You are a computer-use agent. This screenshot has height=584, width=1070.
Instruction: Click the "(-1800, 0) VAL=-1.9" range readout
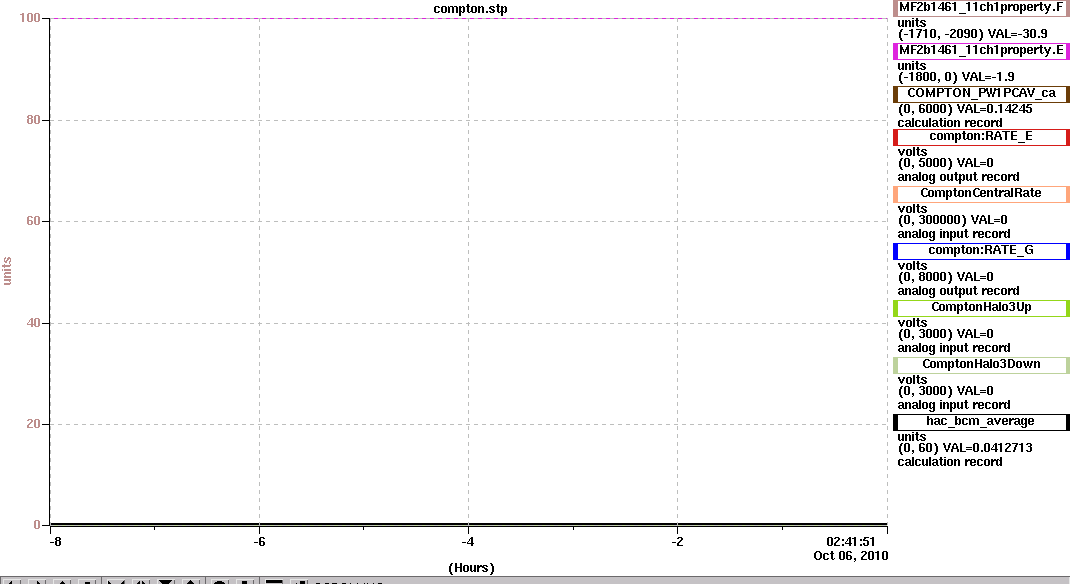tap(956, 77)
